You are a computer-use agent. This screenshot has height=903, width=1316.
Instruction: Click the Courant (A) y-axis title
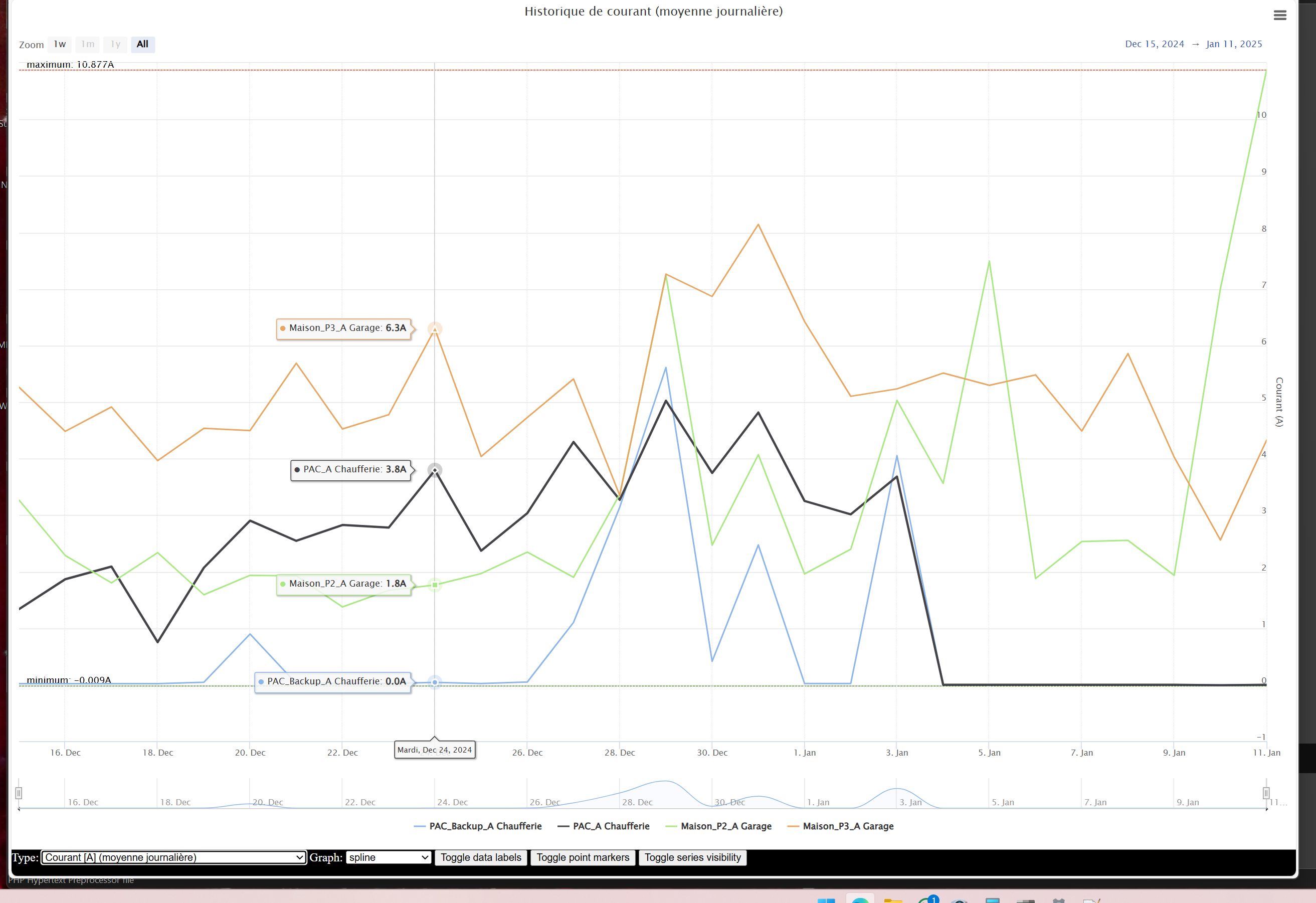tap(1279, 402)
